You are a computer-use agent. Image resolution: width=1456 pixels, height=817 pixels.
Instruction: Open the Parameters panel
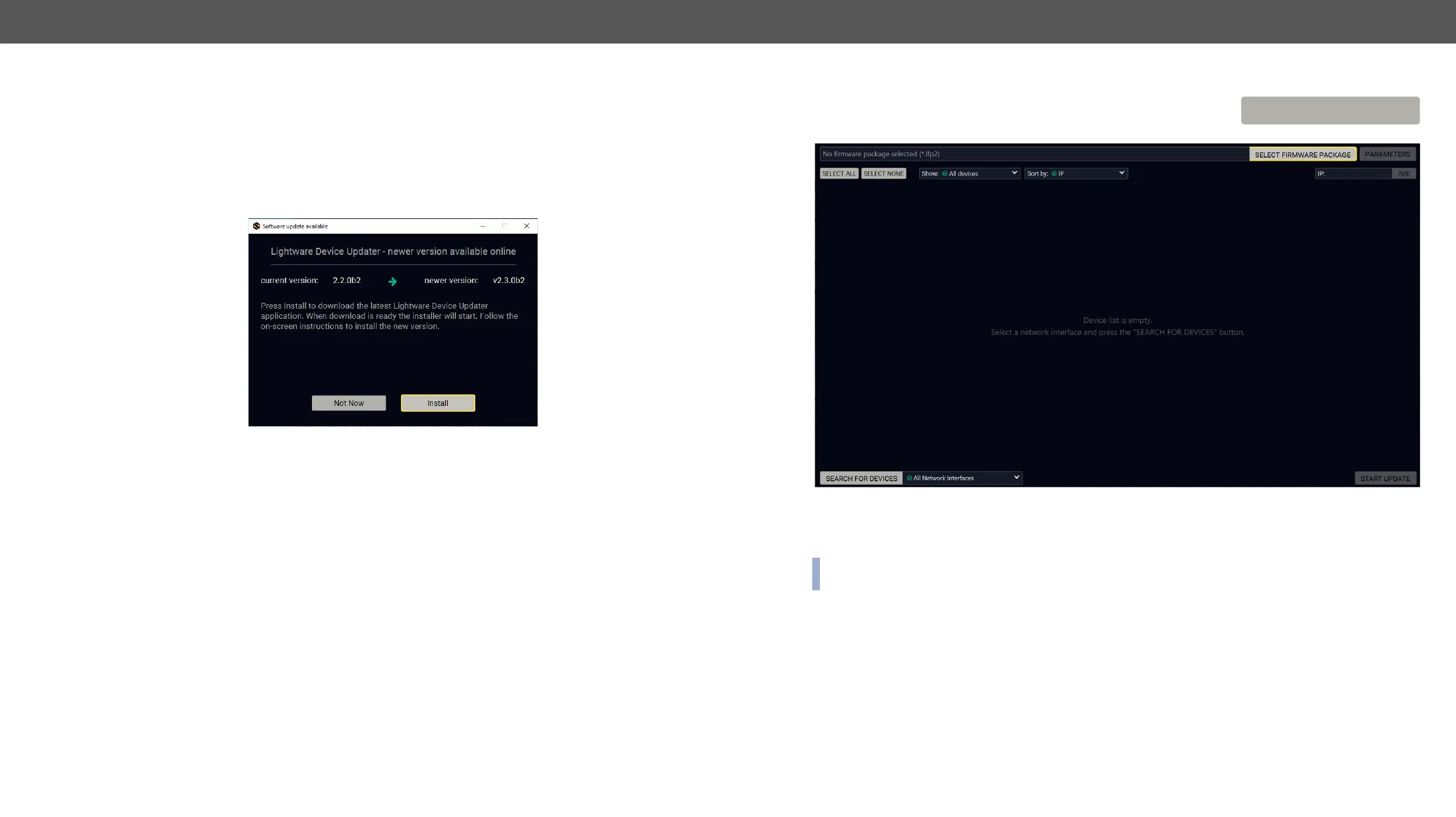pos(1387,154)
